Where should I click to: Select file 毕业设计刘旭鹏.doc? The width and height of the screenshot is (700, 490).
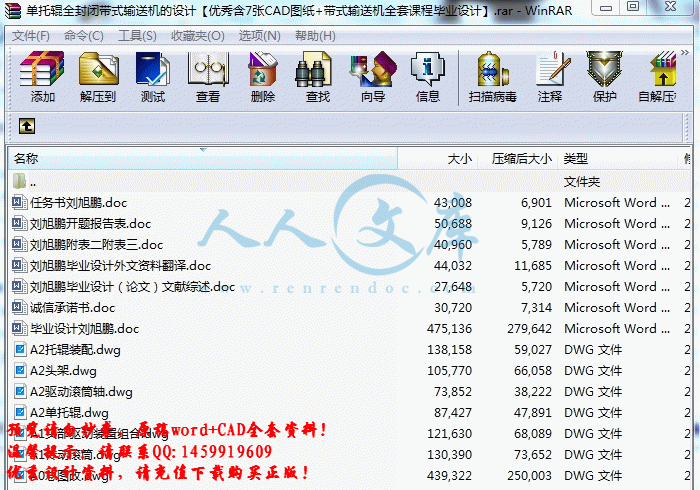(x=350, y=328)
